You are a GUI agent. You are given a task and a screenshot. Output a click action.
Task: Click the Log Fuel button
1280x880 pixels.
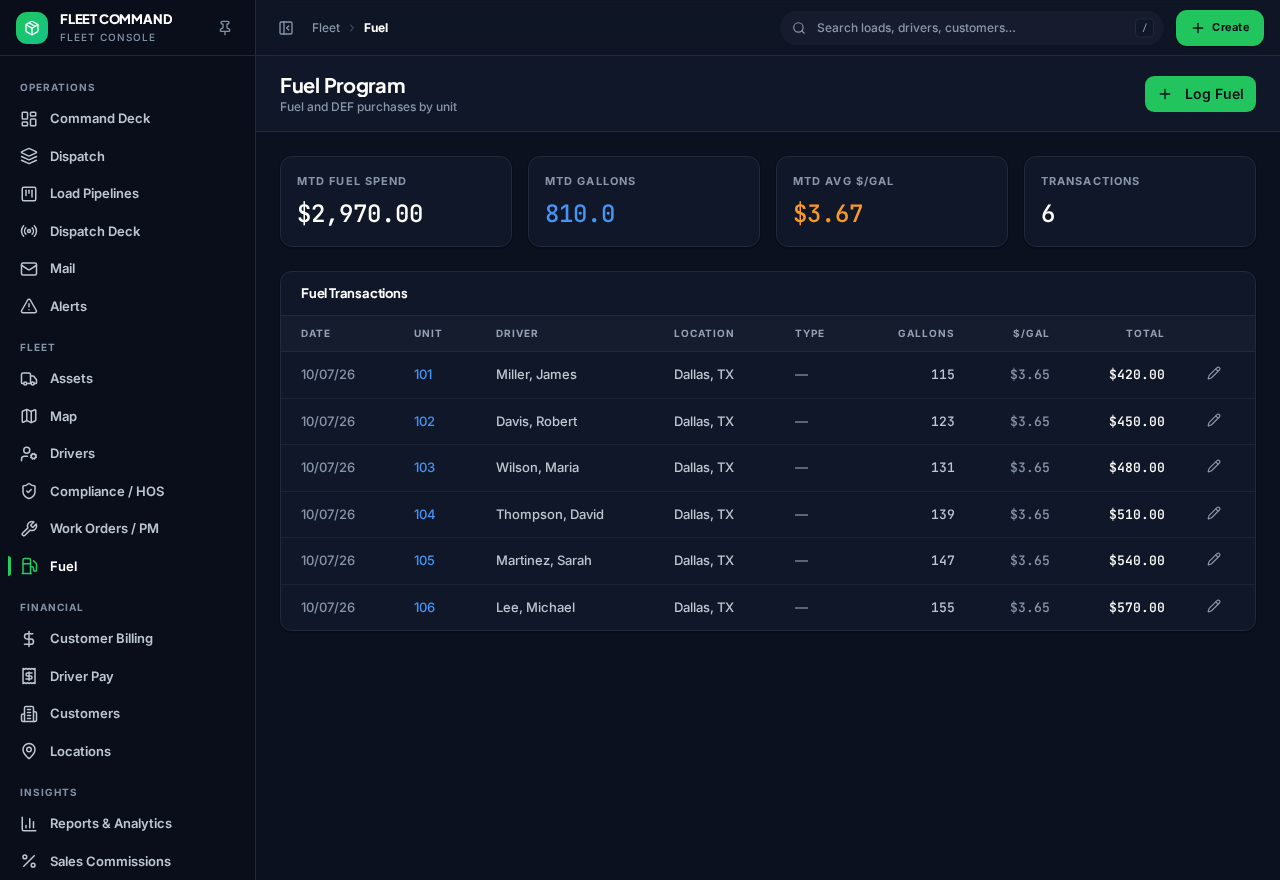tap(1200, 94)
